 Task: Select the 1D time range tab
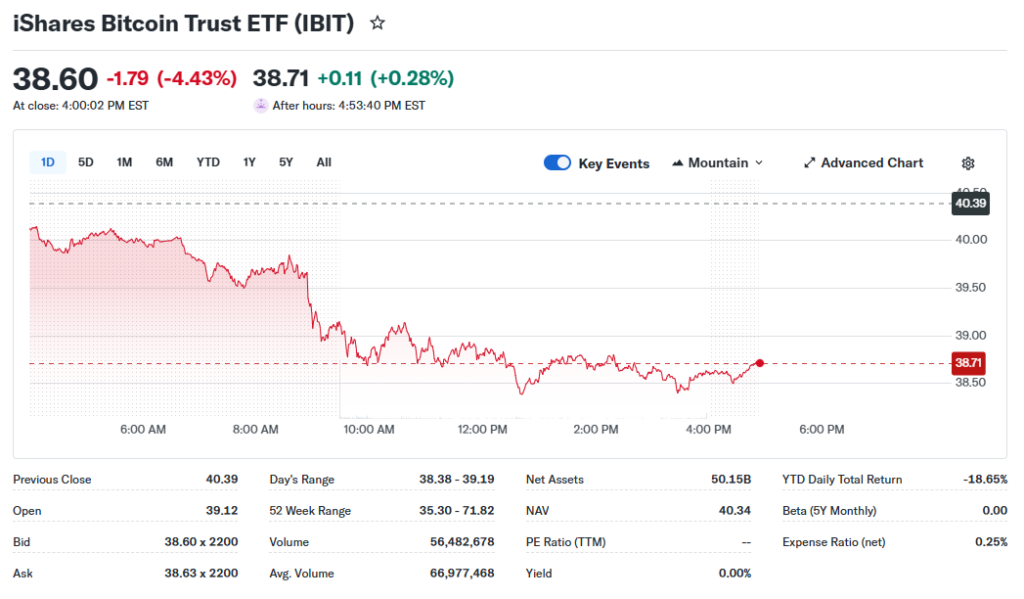click(47, 162)
